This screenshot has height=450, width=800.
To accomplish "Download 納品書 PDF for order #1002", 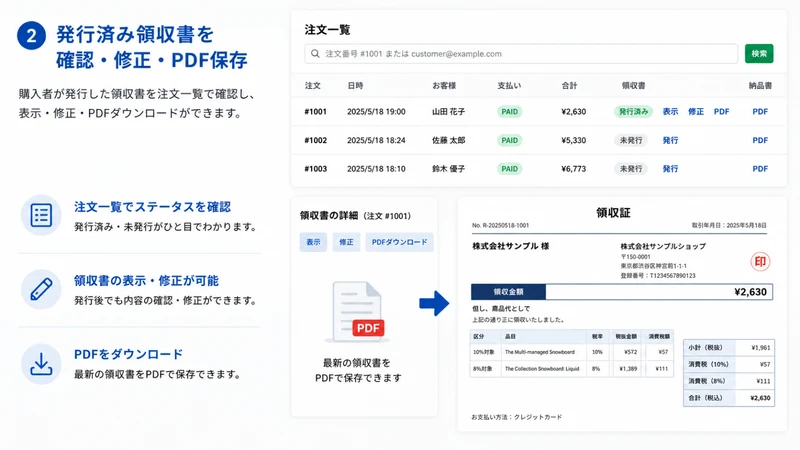I will click(x=760, y=140).
